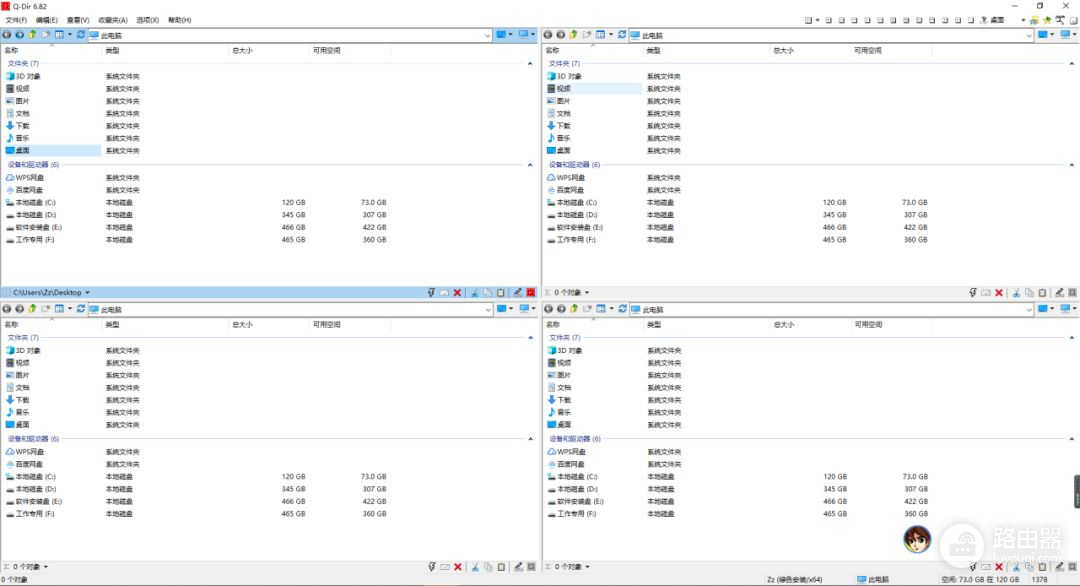Collapse the 文件夹 (7) group in top-left pane
Screen dimensions: 1080x586
point(530,64)
